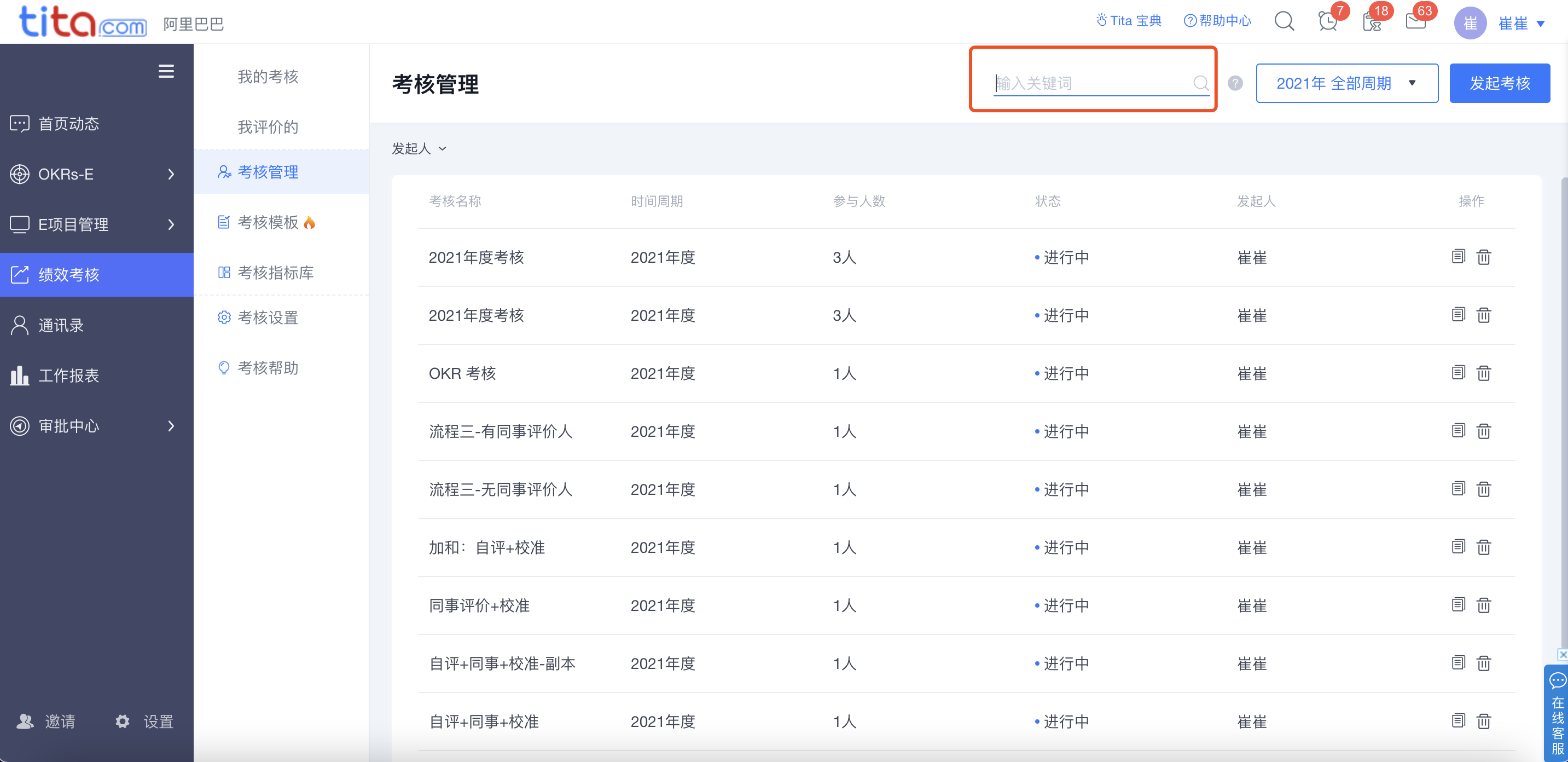Image resolution: width=1568 pixels, height=762 pixels.
Task: Open the global search magnifier icon
Action: pyautogui.click(x=1284, y=21)
